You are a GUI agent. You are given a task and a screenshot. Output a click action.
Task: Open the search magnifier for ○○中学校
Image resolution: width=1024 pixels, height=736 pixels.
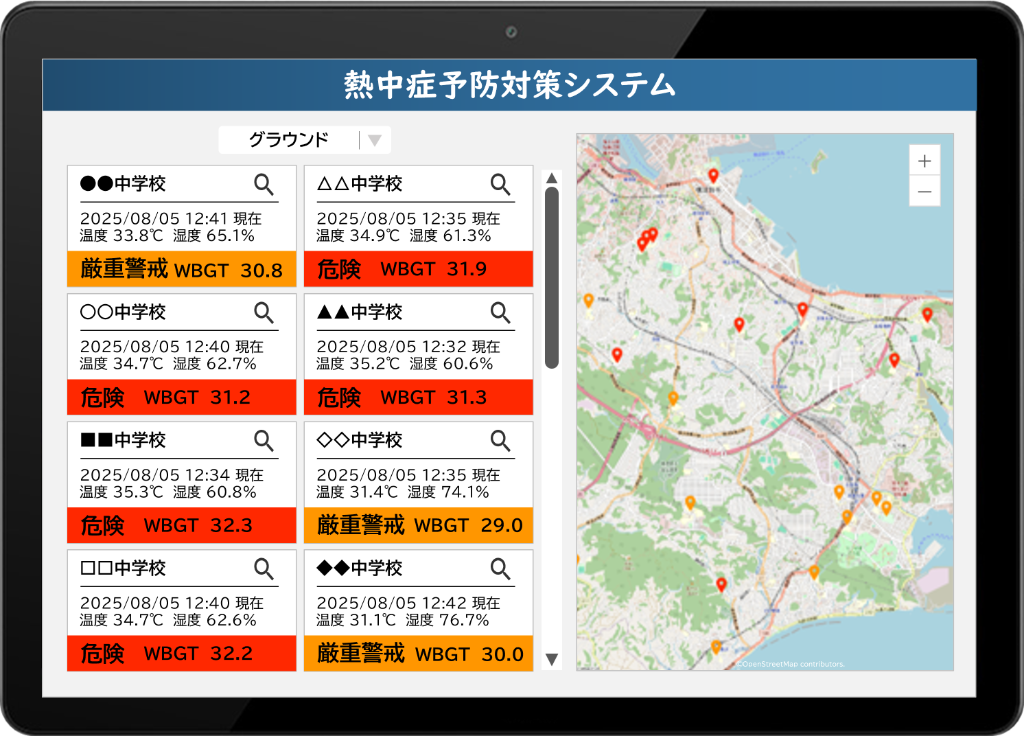click(264, 313)
